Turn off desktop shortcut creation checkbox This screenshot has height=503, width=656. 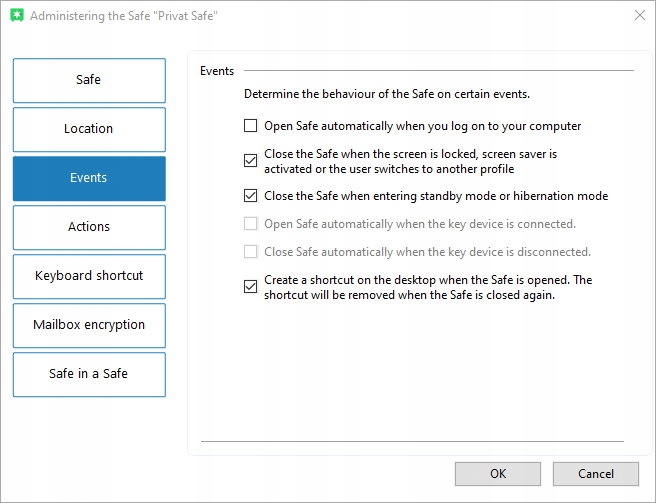click(251, 287)
